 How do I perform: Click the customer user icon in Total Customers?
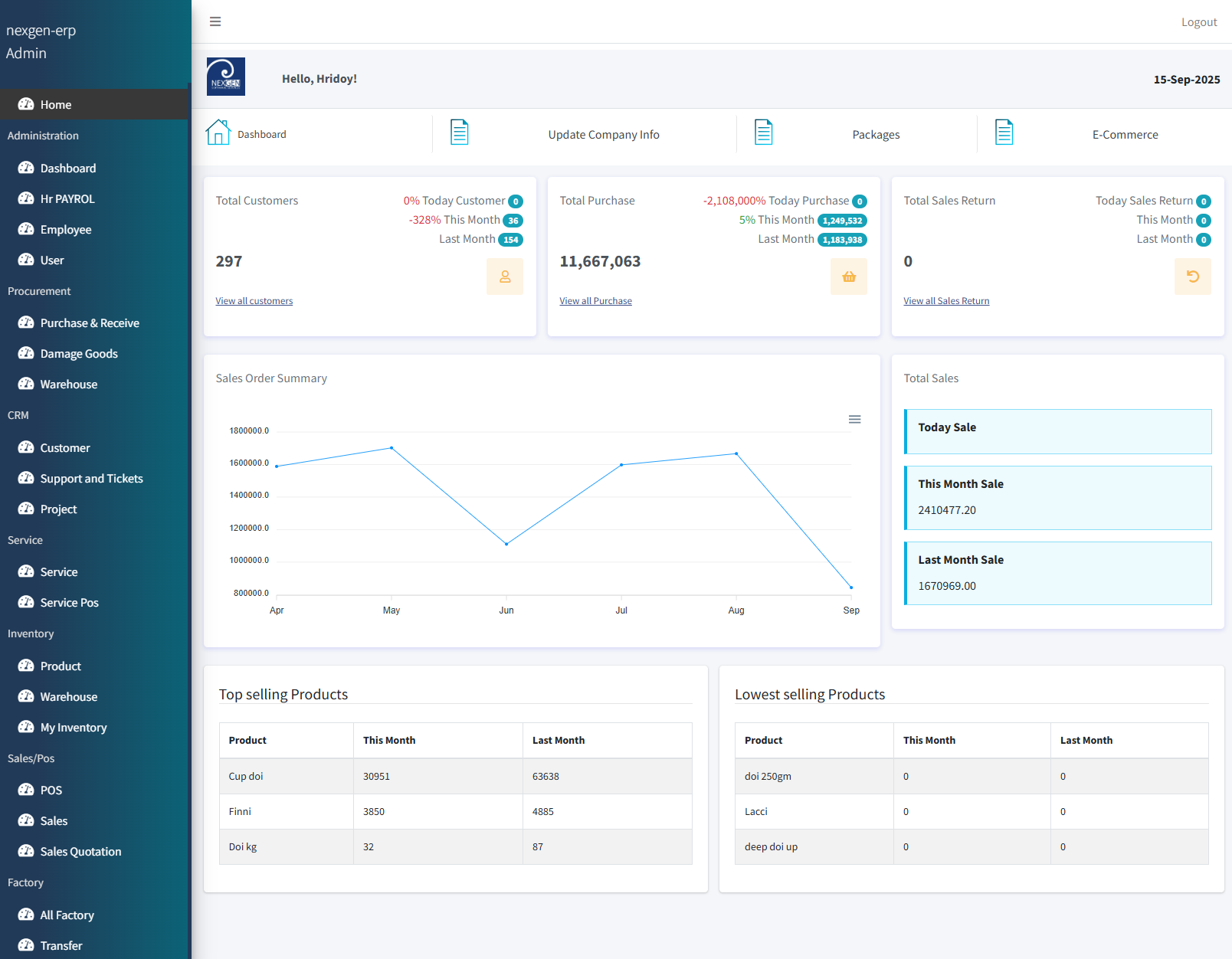point(505,277)
